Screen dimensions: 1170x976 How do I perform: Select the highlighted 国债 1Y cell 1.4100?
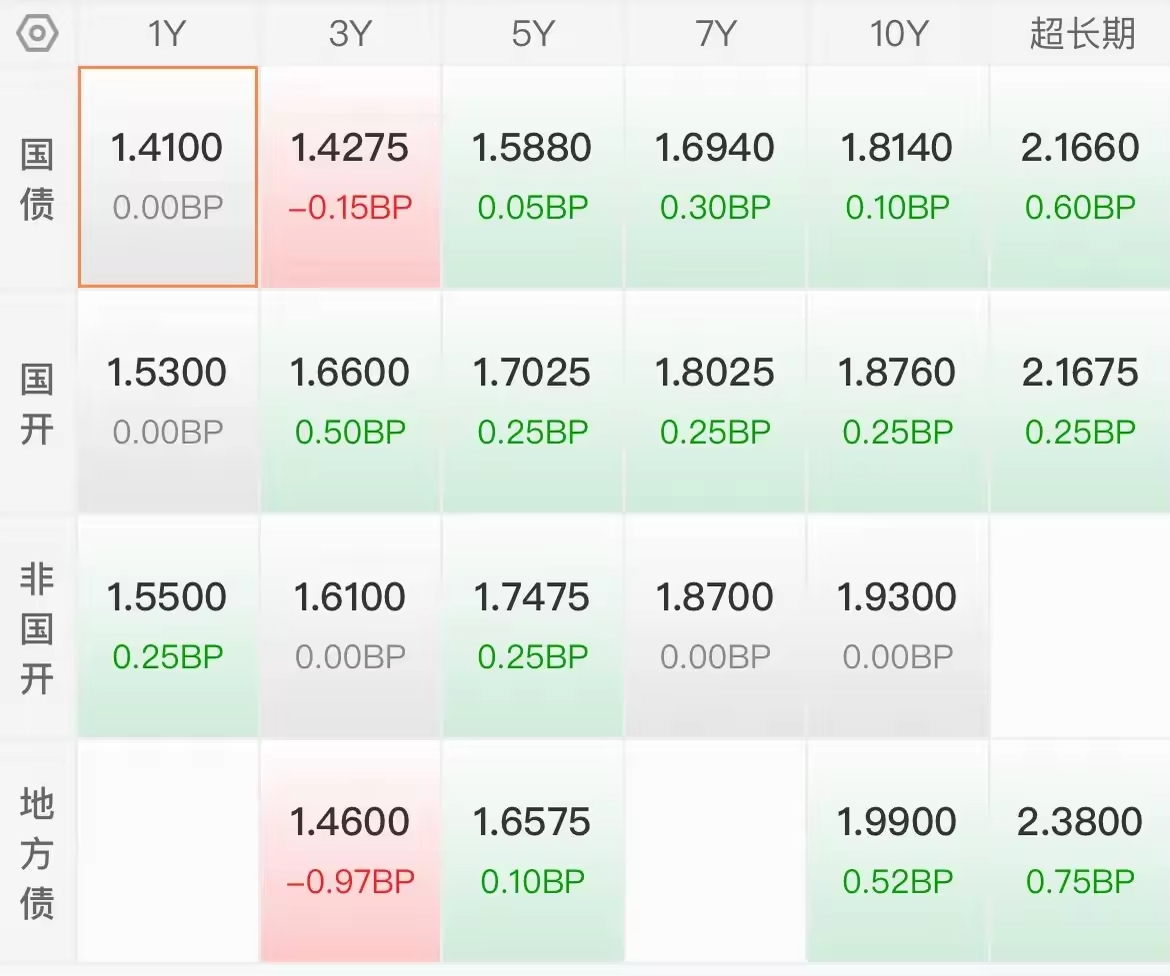pyautogui.click(x=168, y=177)
